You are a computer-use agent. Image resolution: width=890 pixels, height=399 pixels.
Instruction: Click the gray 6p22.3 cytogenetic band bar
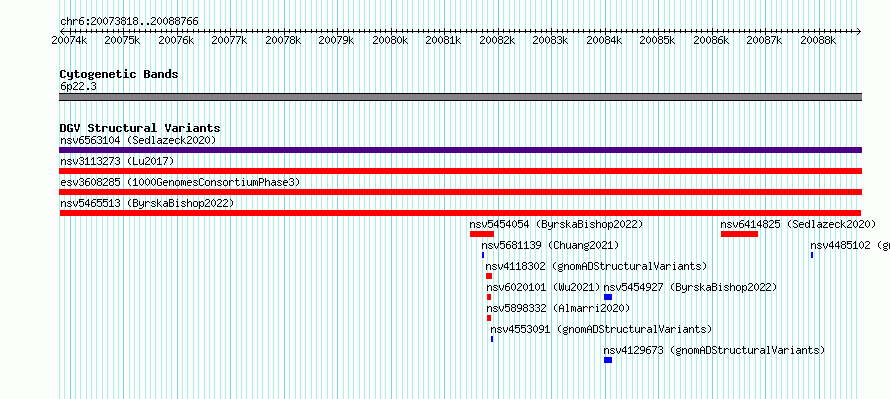pos(460,97)
